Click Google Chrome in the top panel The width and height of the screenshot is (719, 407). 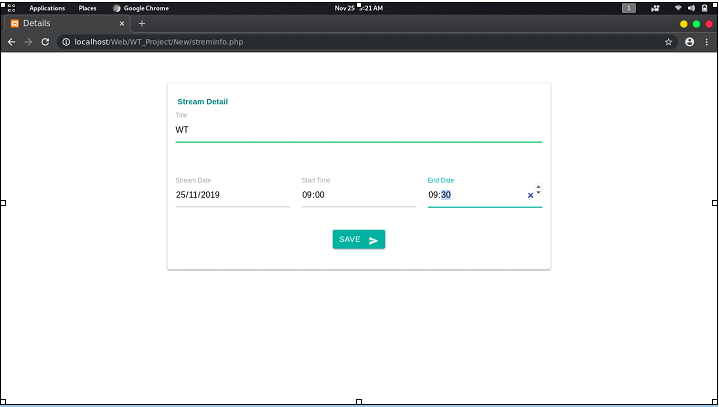[141, 8]
